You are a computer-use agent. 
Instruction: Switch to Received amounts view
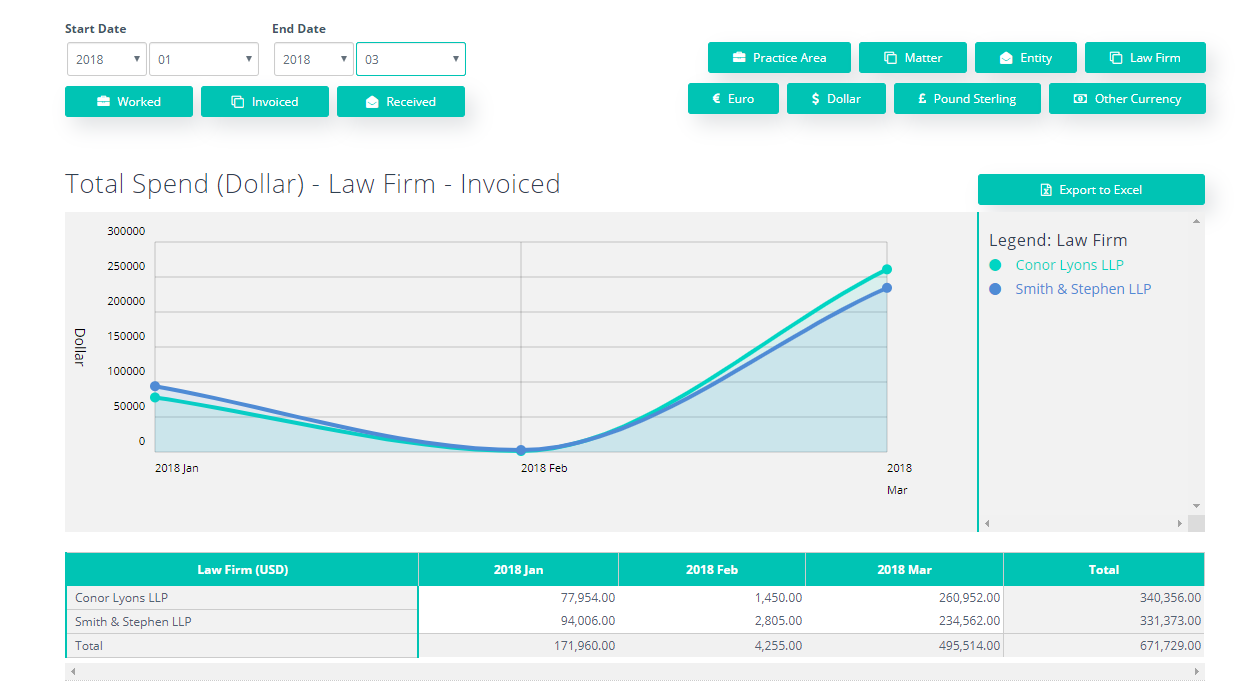[x=400, y=101]
